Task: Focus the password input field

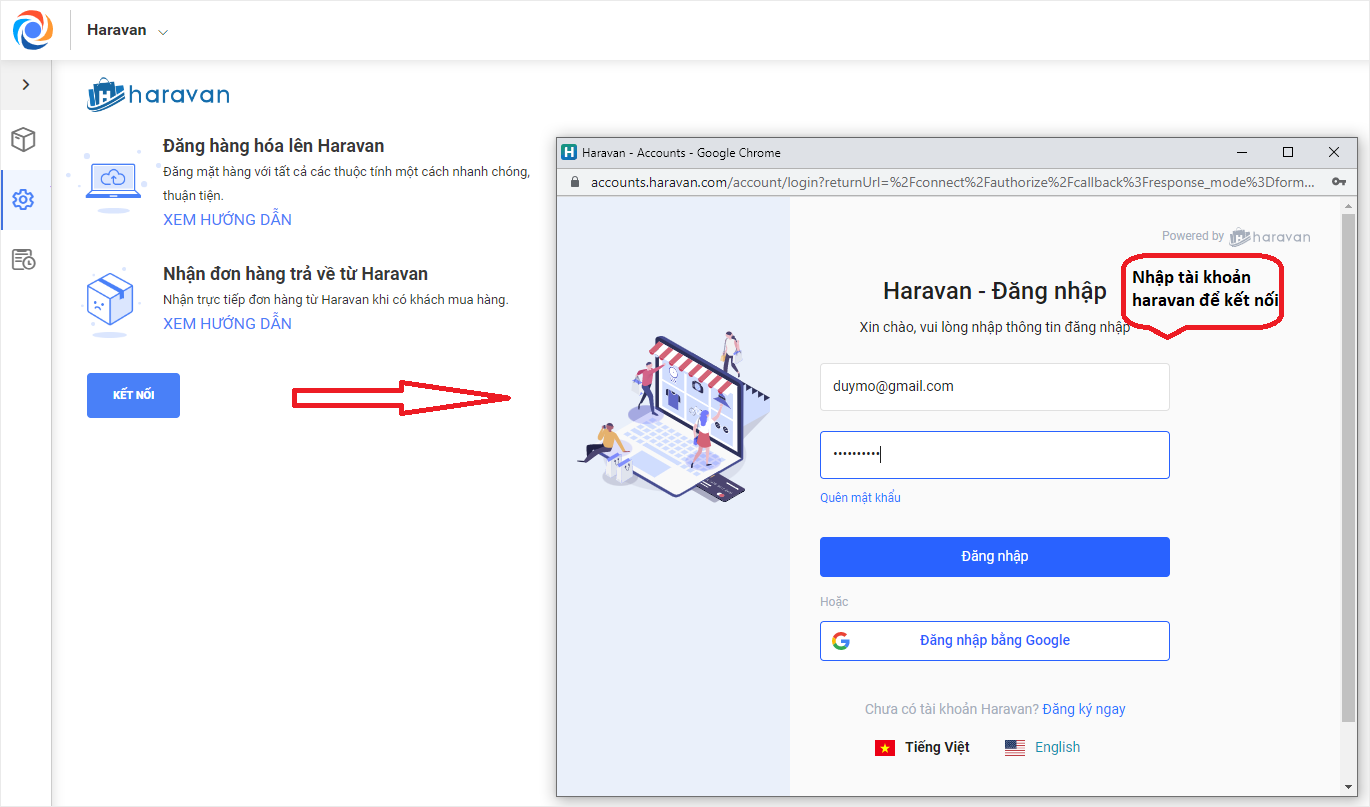Action: click(x=995, y=455)
